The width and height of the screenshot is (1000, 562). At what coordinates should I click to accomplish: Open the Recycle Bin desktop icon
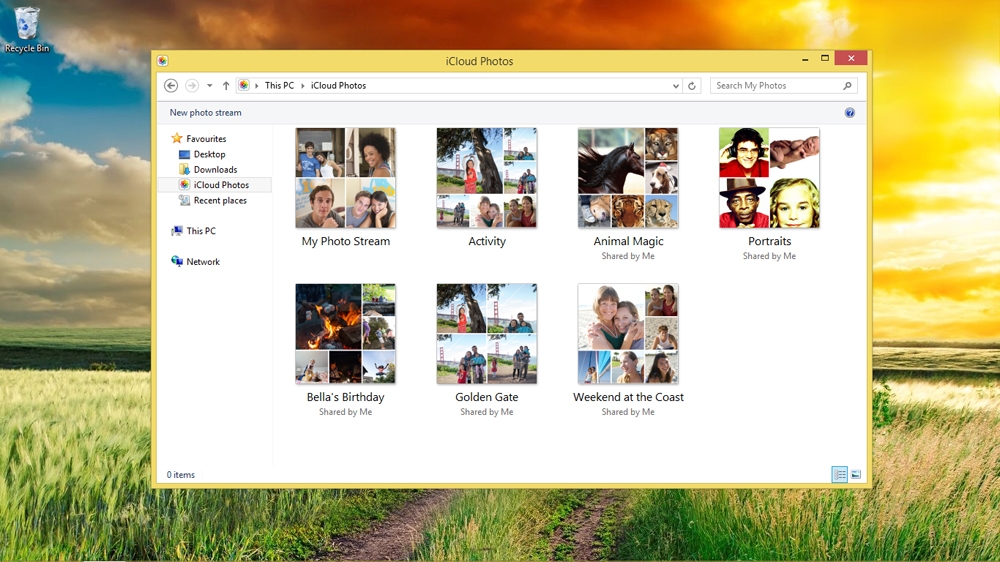pyautogui.click(x=27, y=29)
